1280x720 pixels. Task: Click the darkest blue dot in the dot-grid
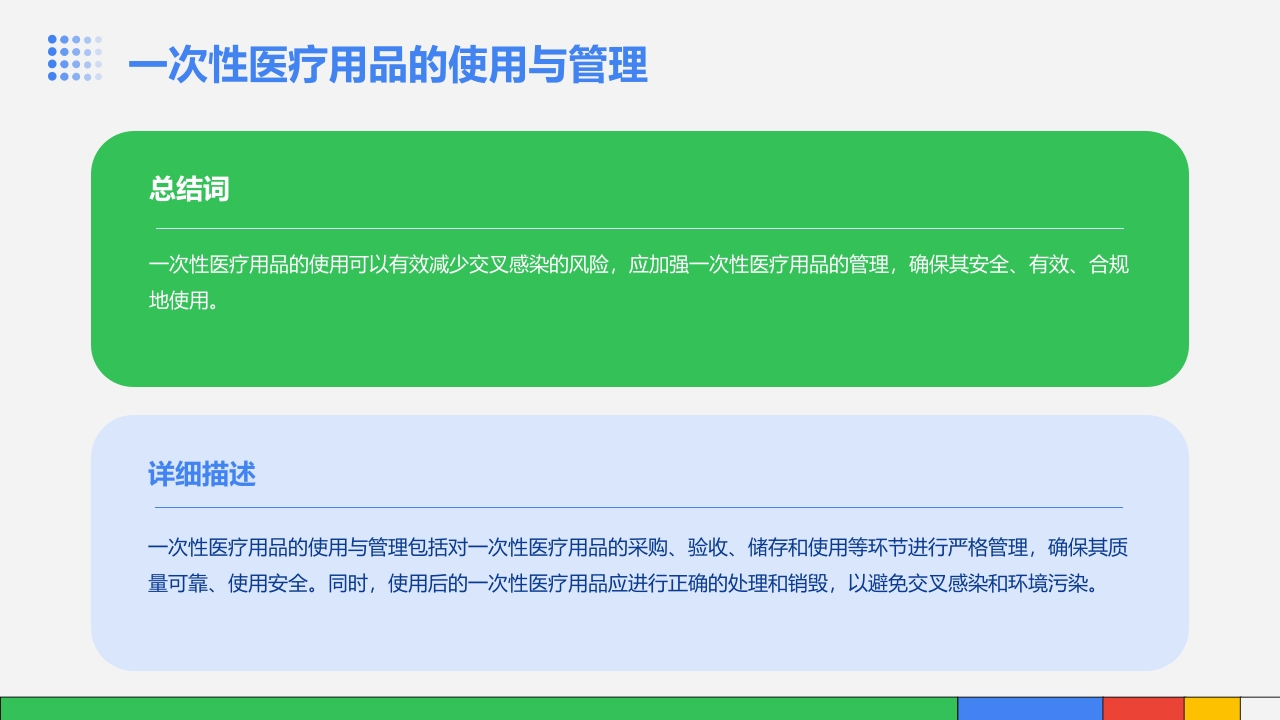(50, 39)
